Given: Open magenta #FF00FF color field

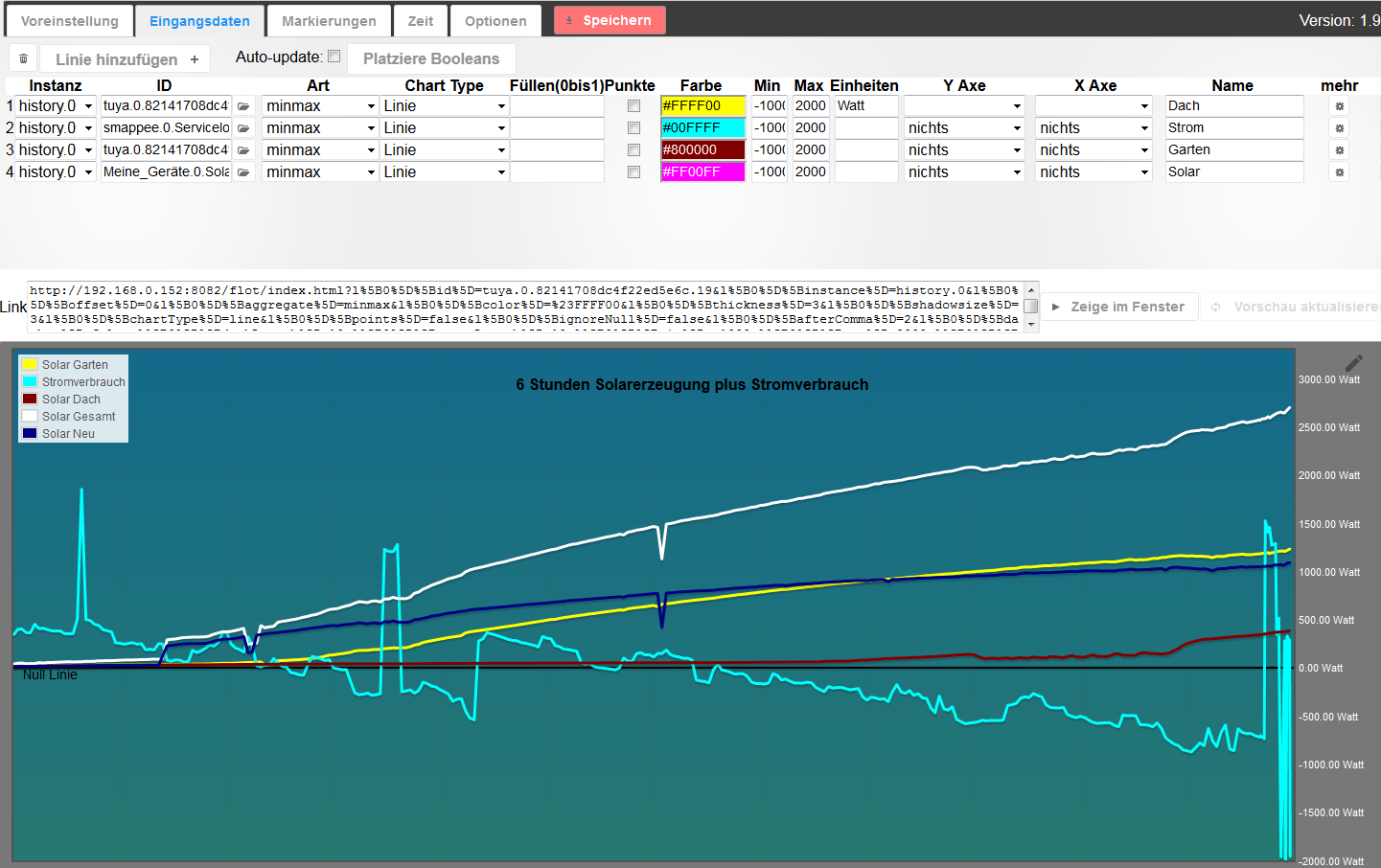Looking at the screenshot, I should 702,172.
